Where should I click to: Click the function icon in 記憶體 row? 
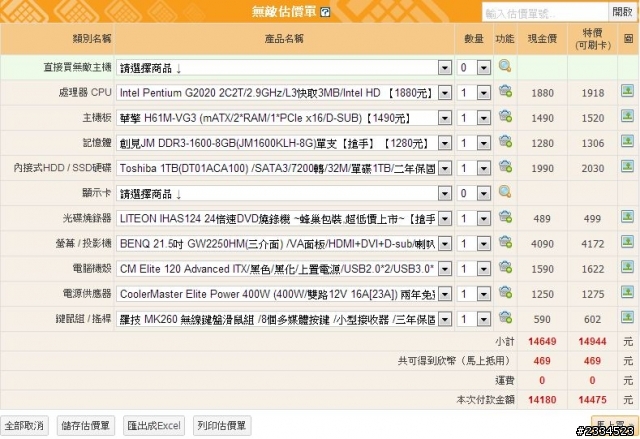[x=505, y=142]
